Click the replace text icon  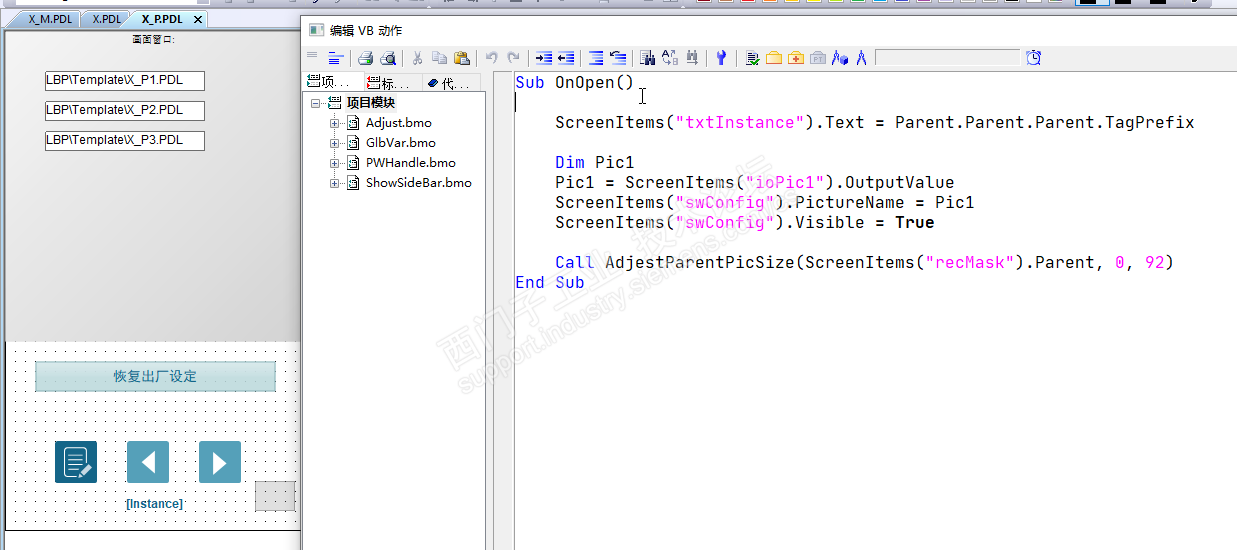669,58
